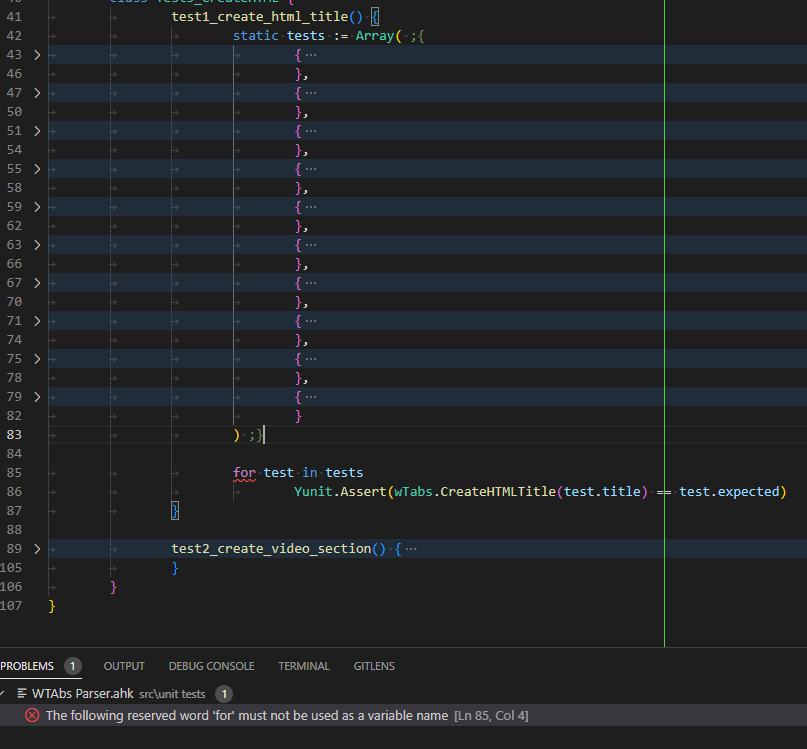Expand the folded ellipsis on line 89
The image size is (807, 749).
[411, 548]
